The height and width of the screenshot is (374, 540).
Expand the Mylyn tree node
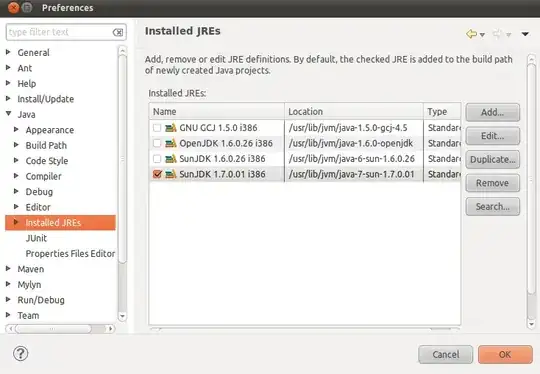point(8,284)
